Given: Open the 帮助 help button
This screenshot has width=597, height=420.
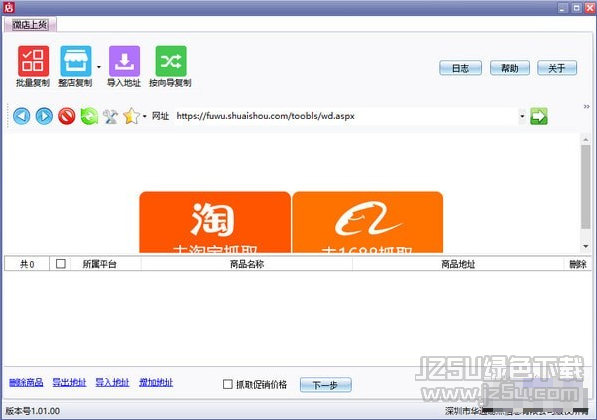Looking at the screenshot, I should 509,68.
